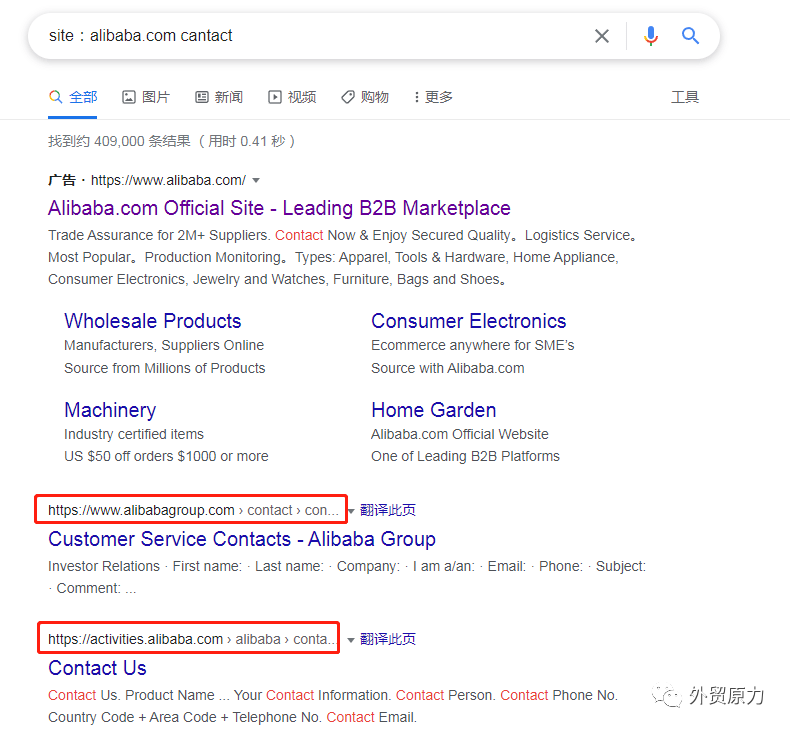Open the Wholesale Products sitelink
This screenshot has width=790, height=730.
153,321
